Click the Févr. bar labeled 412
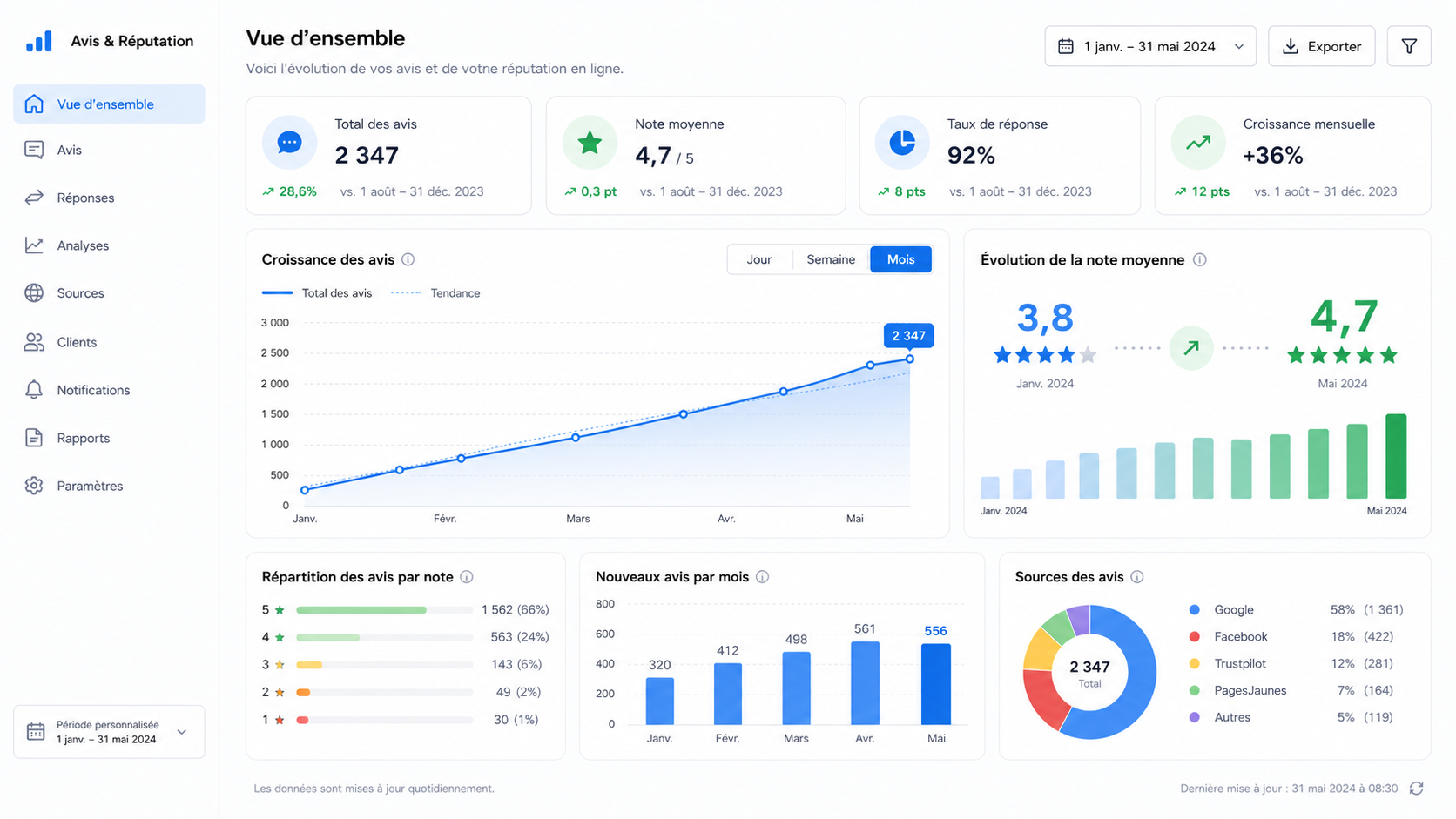The width and height of the screenshot is (1456, 819). pyautogui.click(x=728, y=694)
